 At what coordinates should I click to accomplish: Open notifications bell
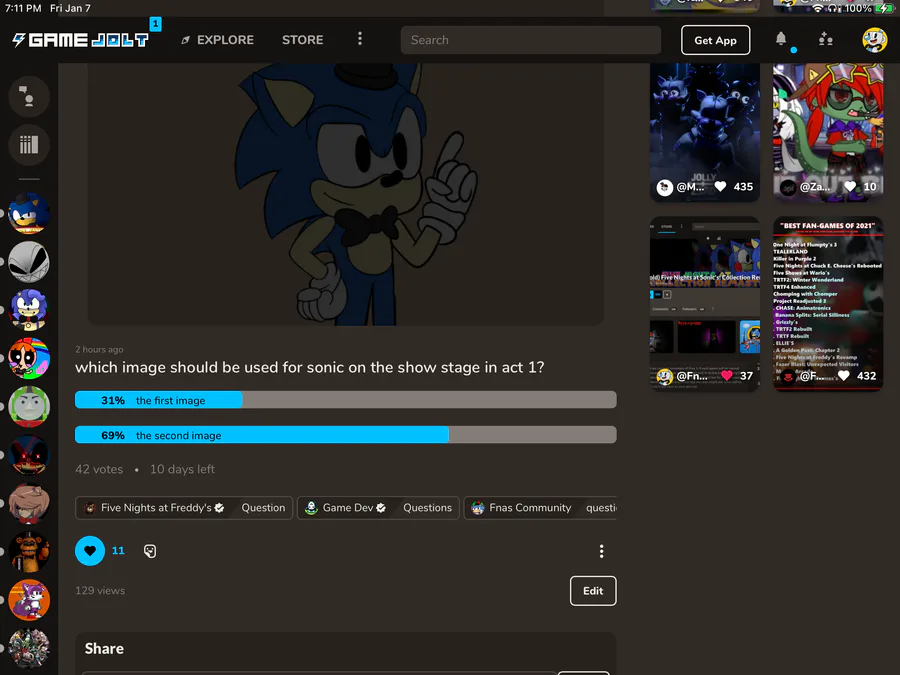click(781, 39)
